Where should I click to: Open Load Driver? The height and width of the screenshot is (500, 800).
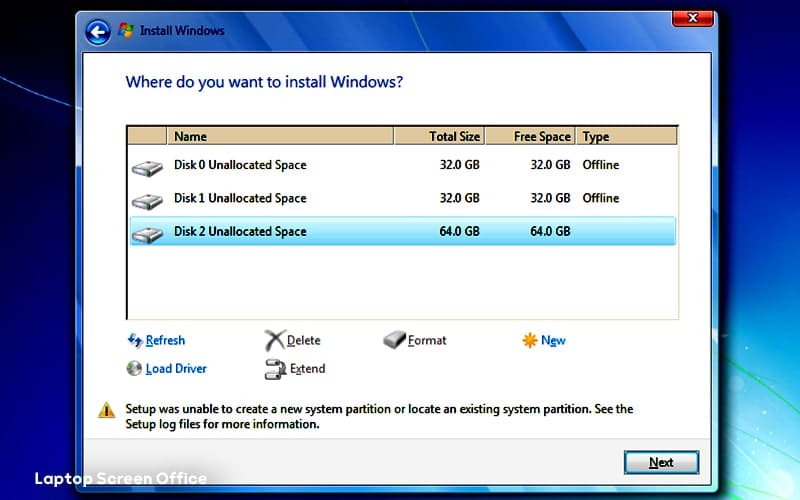tap(176, 368)
